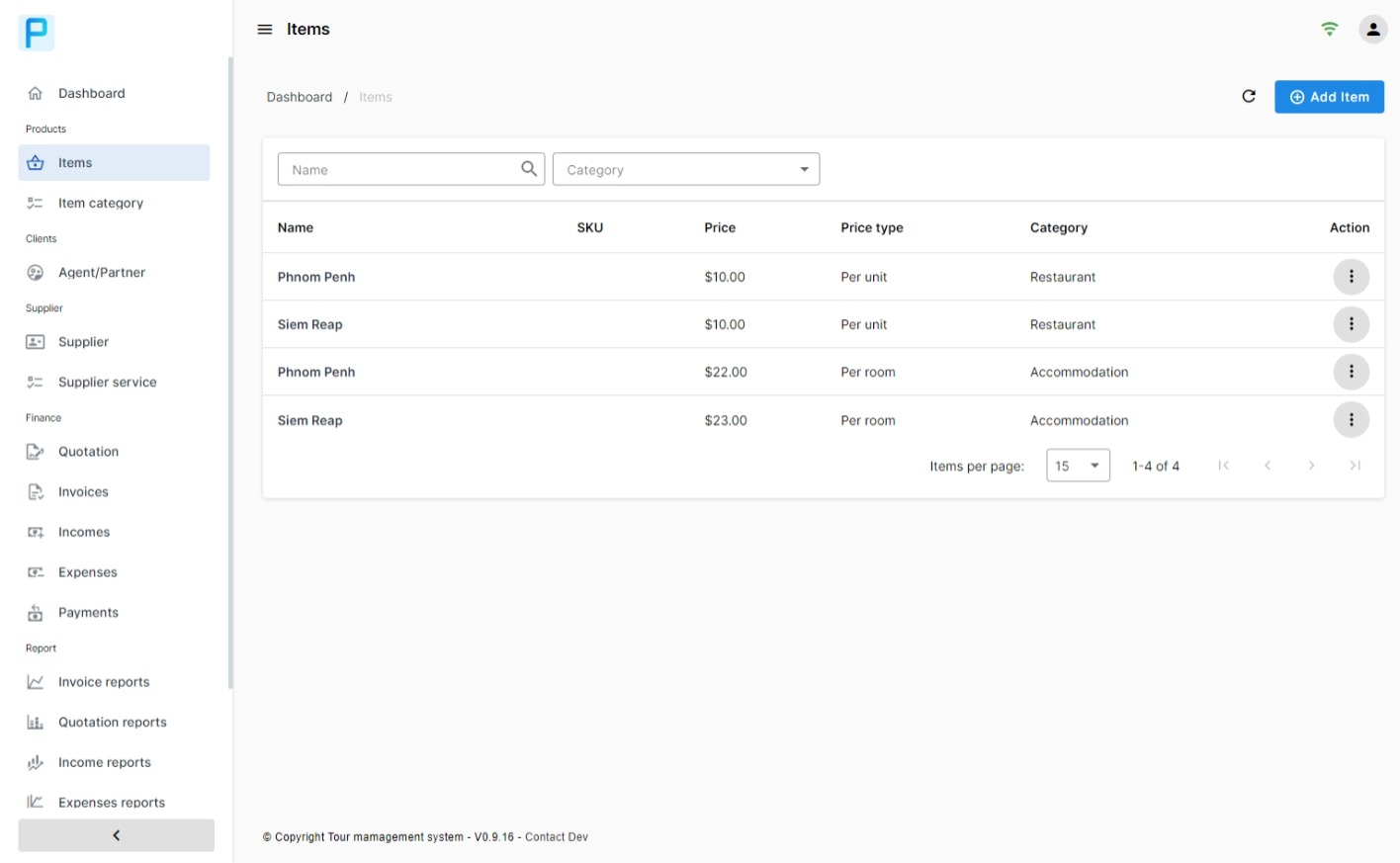
Task: Click the app logo in sidebar
Action: click(x=37, y=33)
